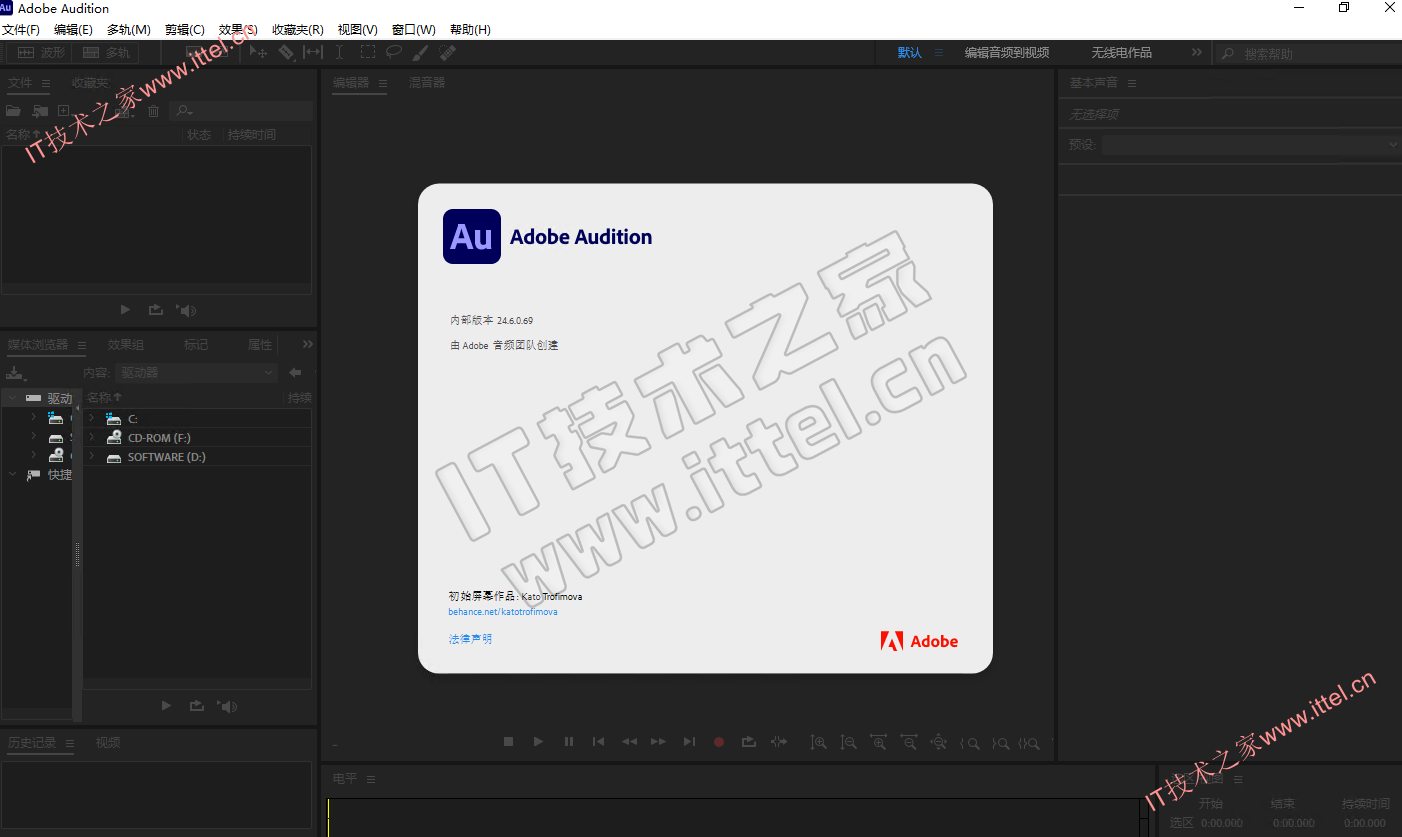Click the Open File folder icon in Files panel
Image resolution: width=1402 pixels, height=837 pixels.
13,111
